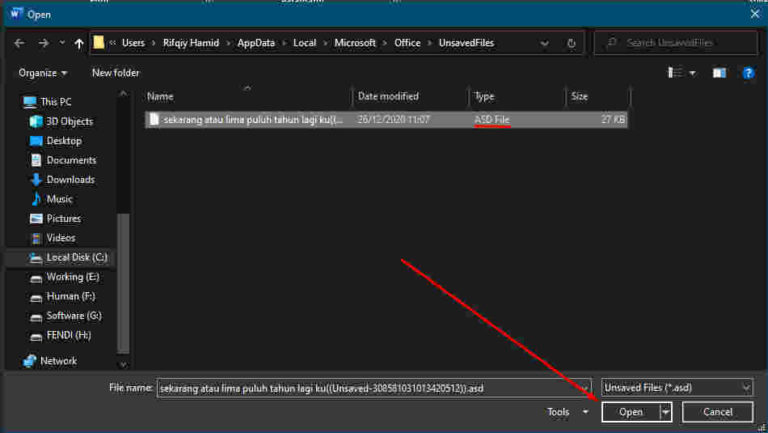Expand the address bar history dropdown
The image size is (768, 433).
[x=544, y=44]
